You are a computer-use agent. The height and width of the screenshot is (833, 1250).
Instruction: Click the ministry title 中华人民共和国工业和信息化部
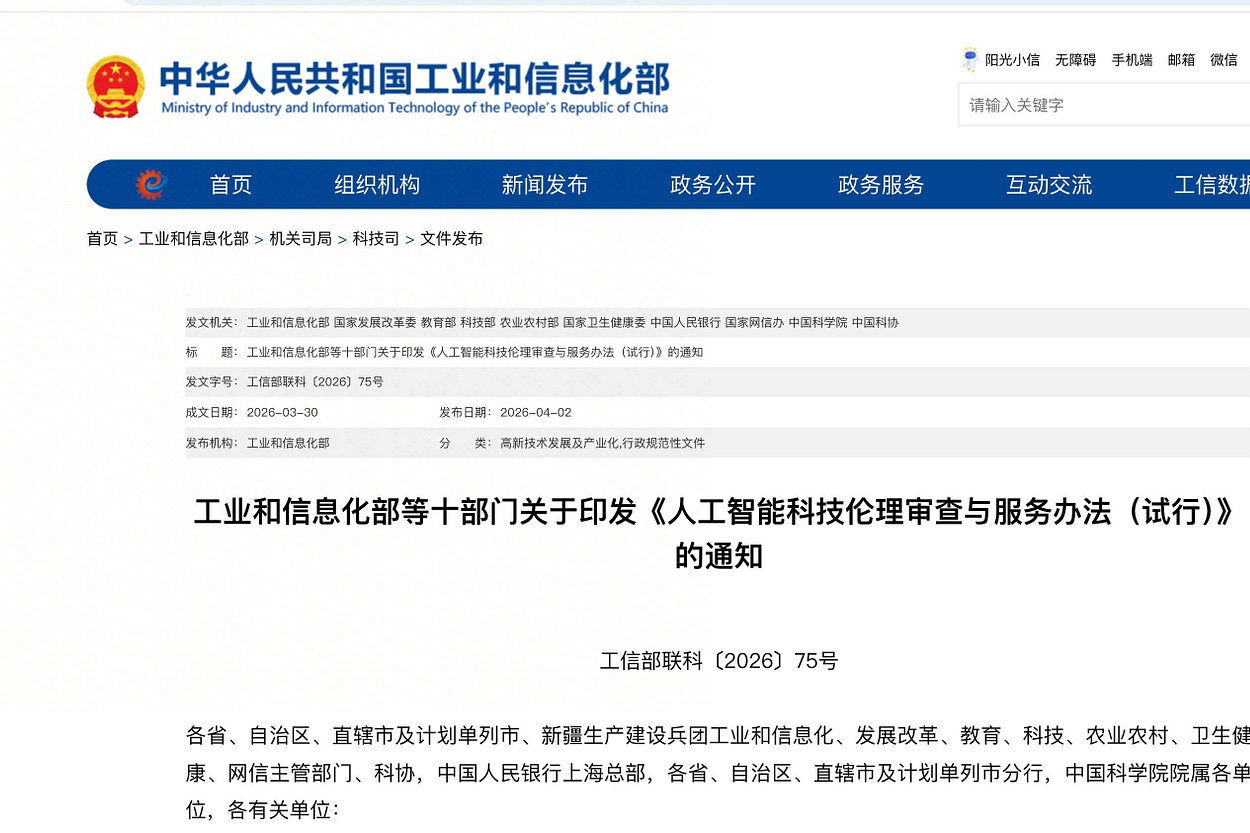click(414, 78)
